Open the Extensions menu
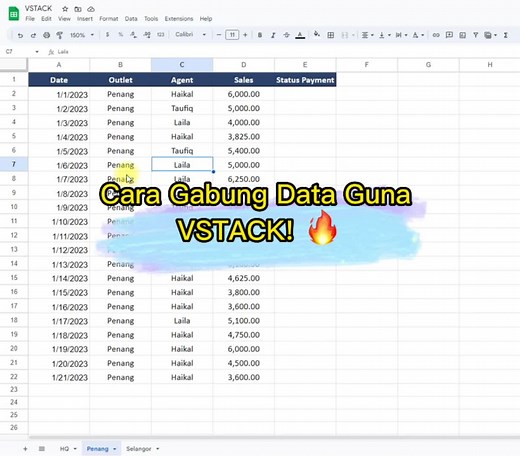520x456 pixels. 179,19
